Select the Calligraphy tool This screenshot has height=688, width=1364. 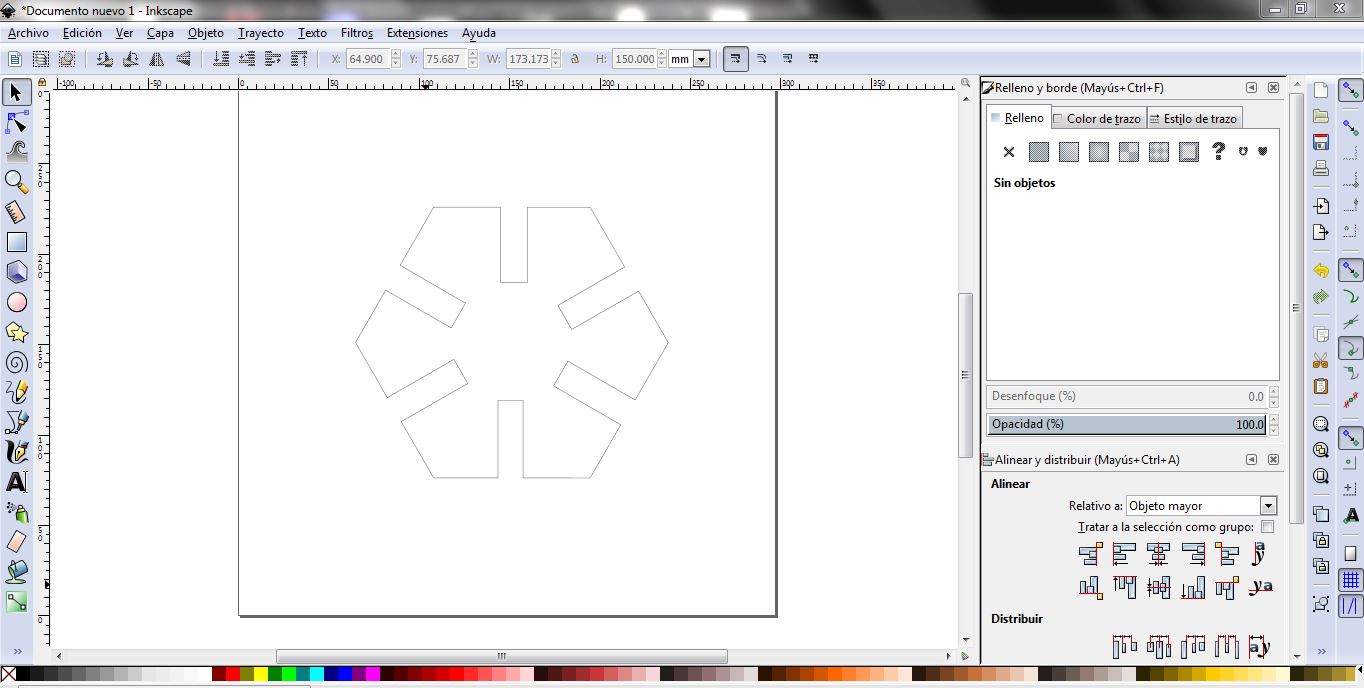(x=16, y=452)
